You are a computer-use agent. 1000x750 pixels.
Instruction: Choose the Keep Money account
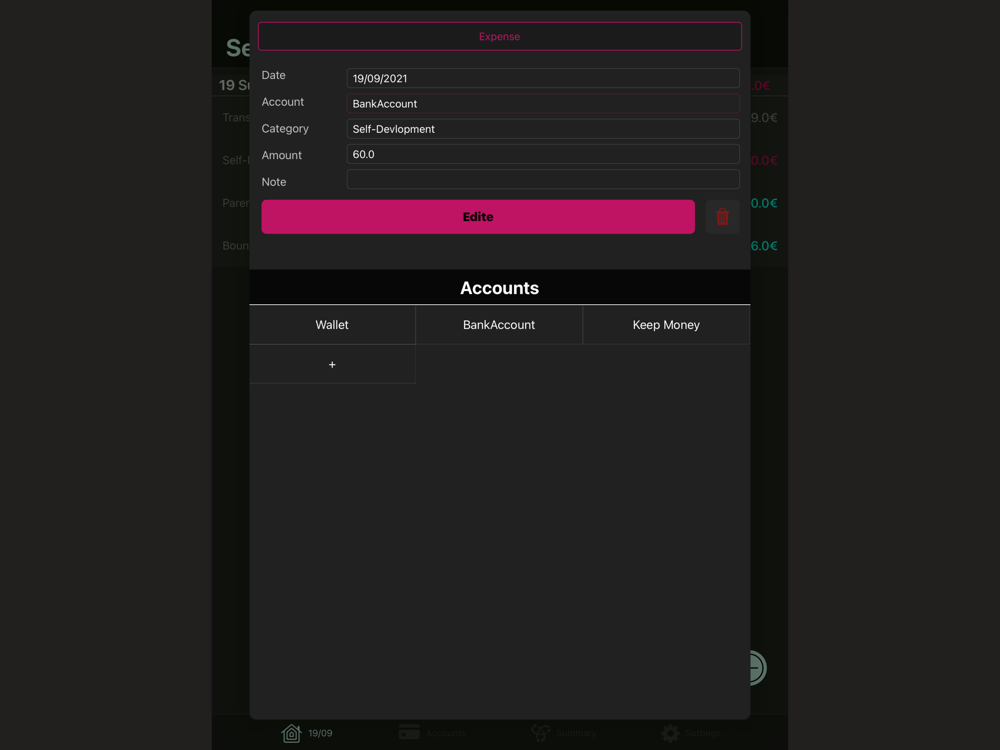click(x=666, y=325)
